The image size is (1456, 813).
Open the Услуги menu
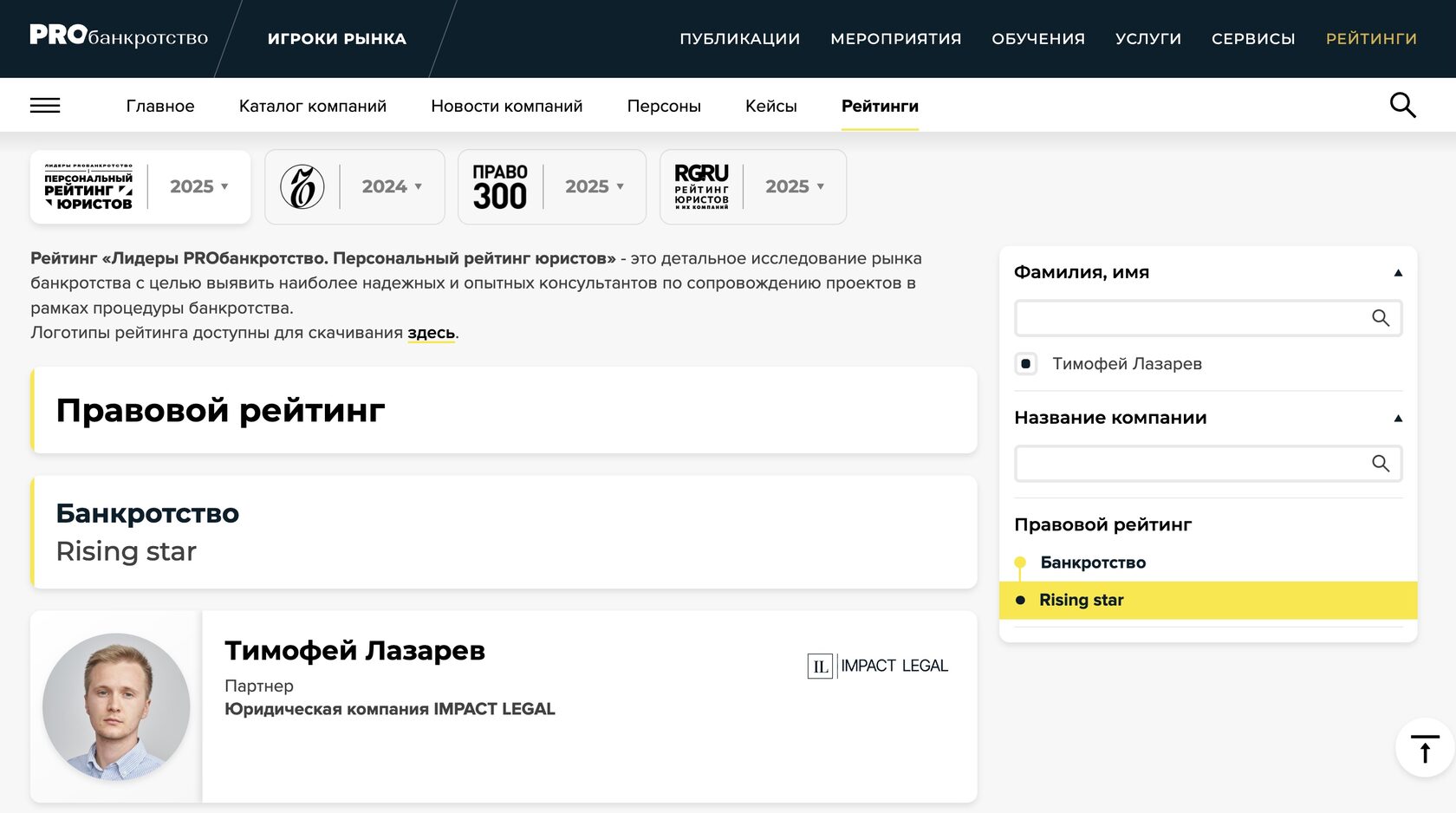(x=1148, y=39)
